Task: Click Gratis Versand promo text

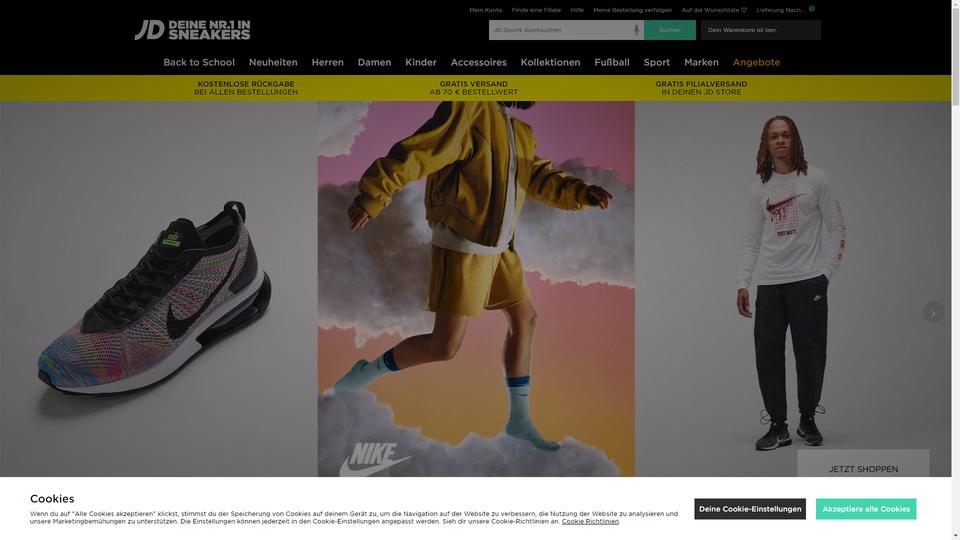Action: click(473, 88)
